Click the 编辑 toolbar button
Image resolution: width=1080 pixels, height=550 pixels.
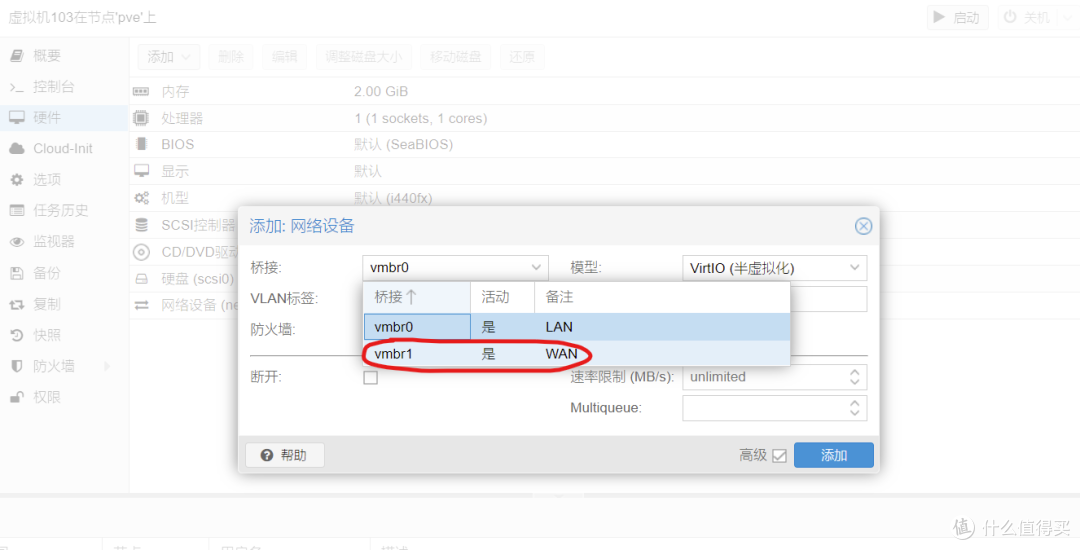click(284, 57)
